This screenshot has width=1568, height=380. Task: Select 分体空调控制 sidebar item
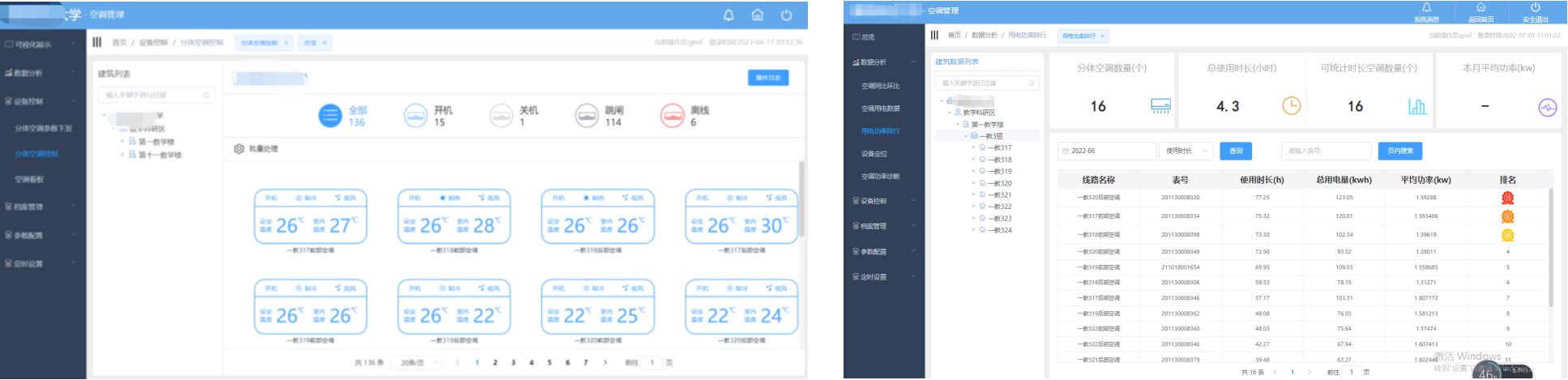[x=36, y=153]
